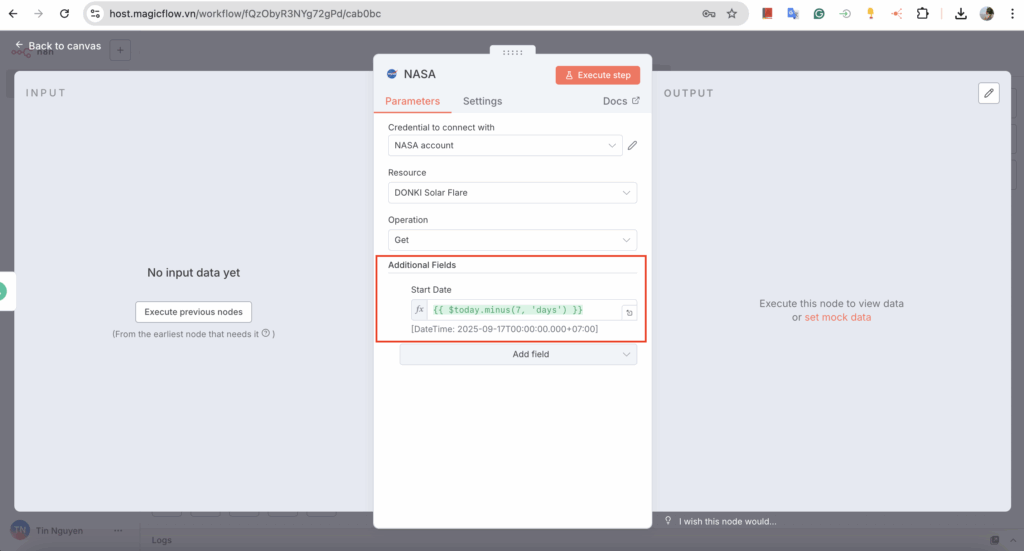Open the Chrome downloads icon
Viewport: 1024px width, 551px height.
pyautogui.click(x=960, y=14)
